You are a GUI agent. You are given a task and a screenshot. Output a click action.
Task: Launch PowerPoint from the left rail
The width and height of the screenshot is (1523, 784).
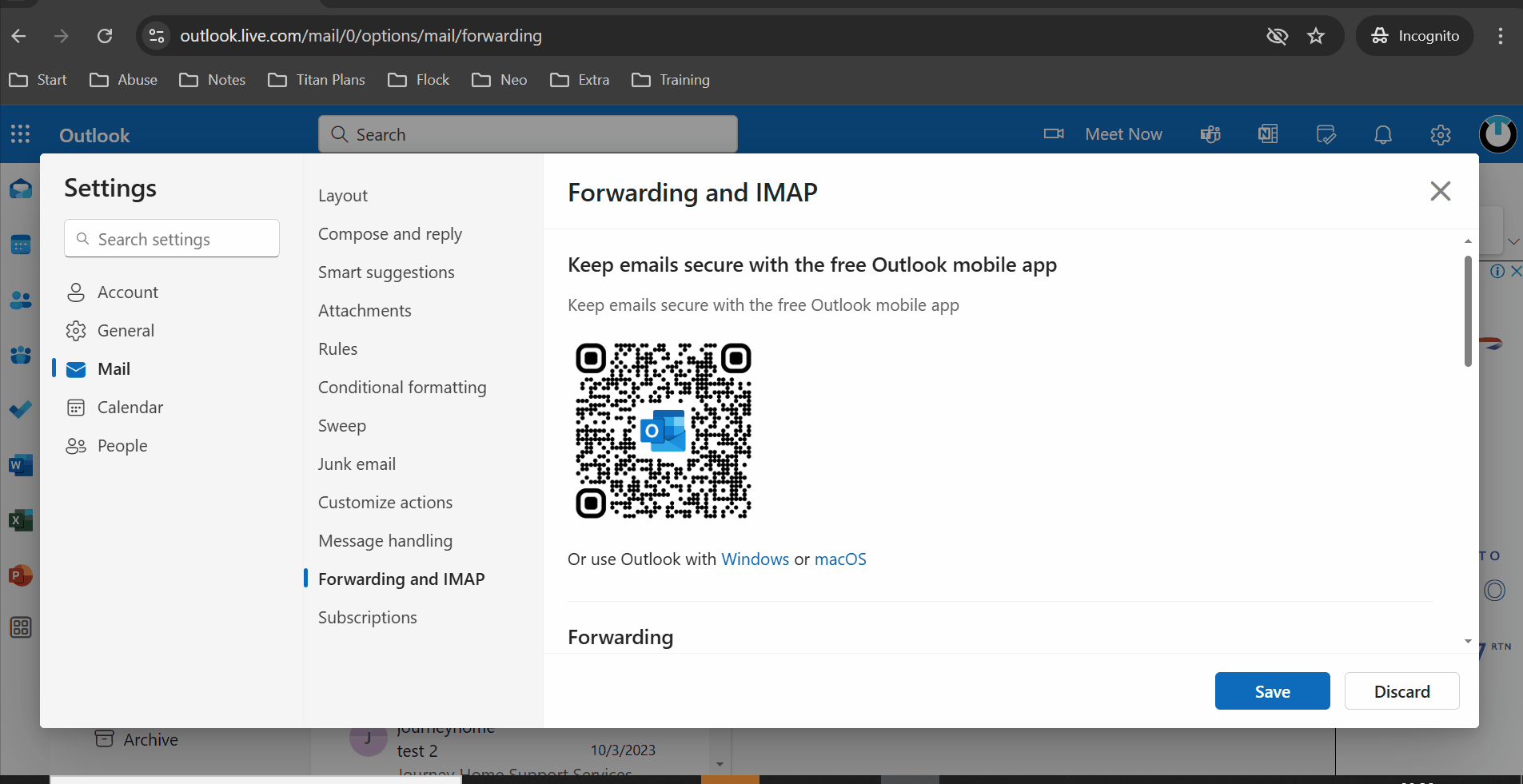[21, 575]
